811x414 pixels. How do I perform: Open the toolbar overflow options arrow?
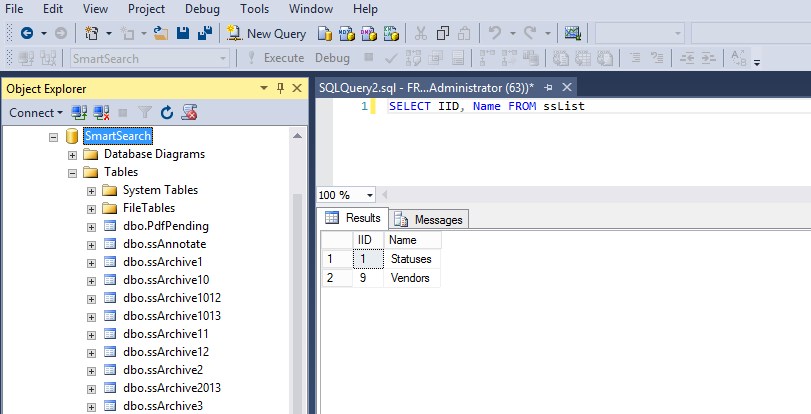[757, 63]
